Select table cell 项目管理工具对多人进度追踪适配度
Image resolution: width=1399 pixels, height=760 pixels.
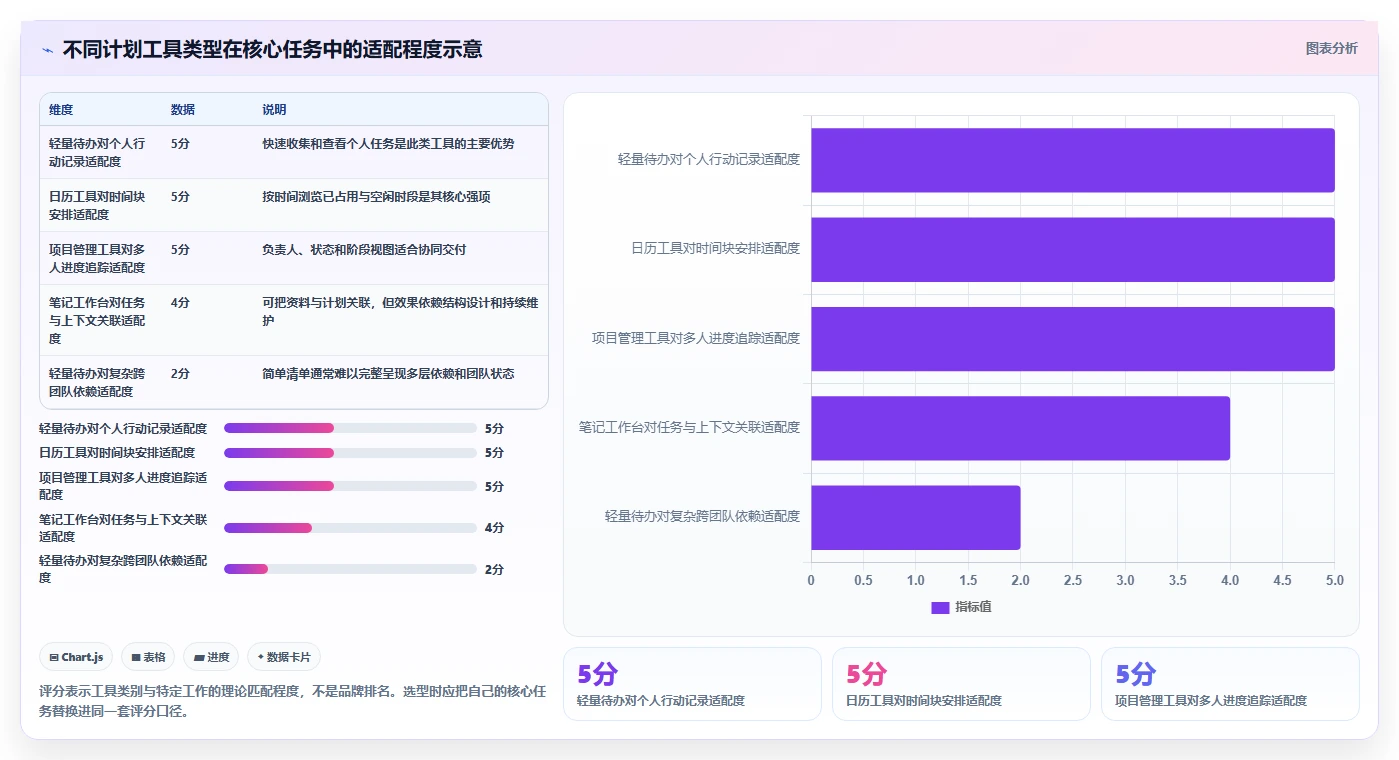[98, 258]
